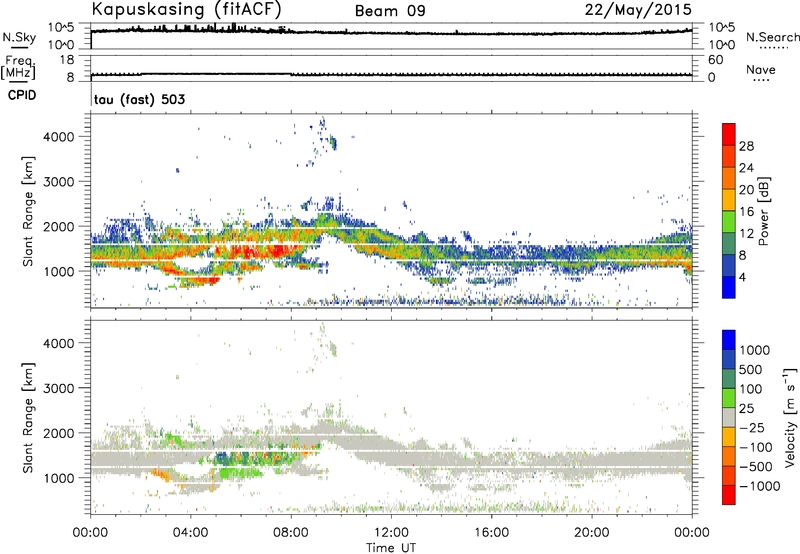Click the N.Search legend label
800x554 pixels.
click(x=773, y=37)
